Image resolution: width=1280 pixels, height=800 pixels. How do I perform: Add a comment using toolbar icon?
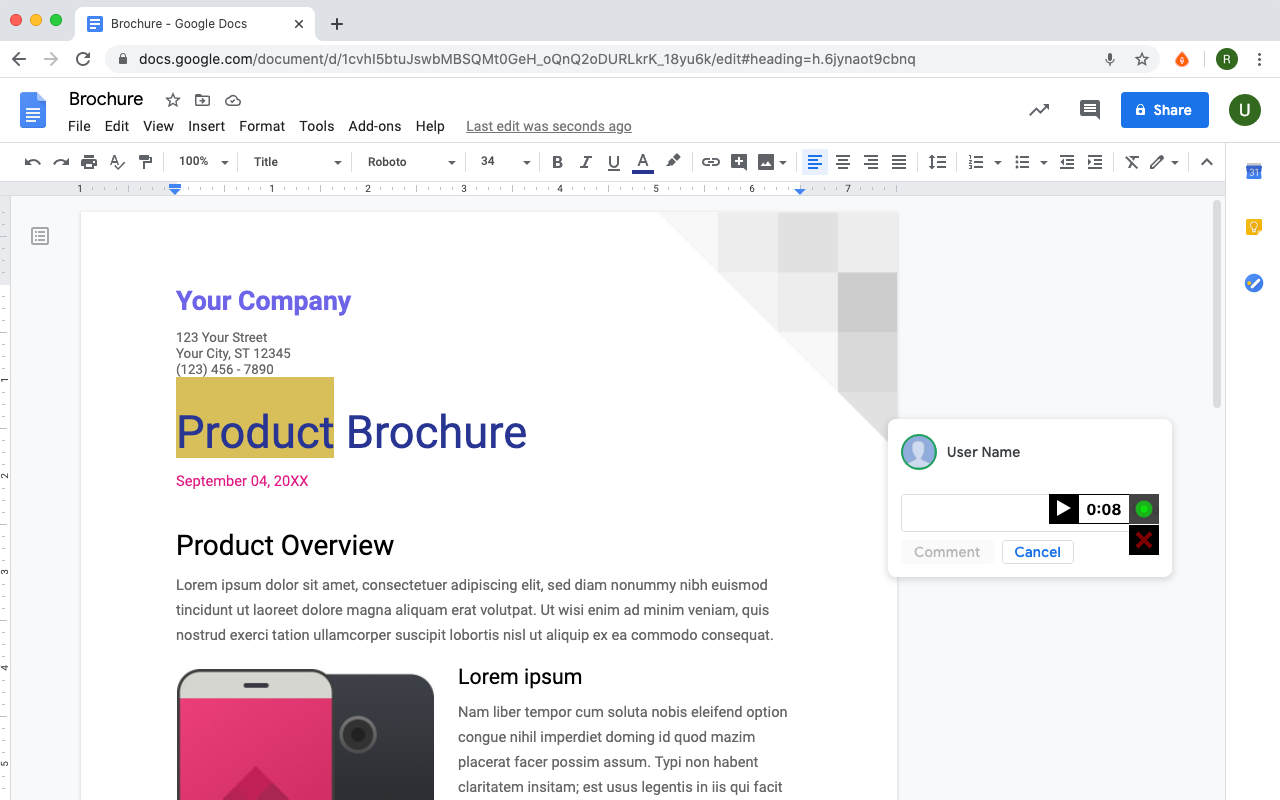coord(739,162)
